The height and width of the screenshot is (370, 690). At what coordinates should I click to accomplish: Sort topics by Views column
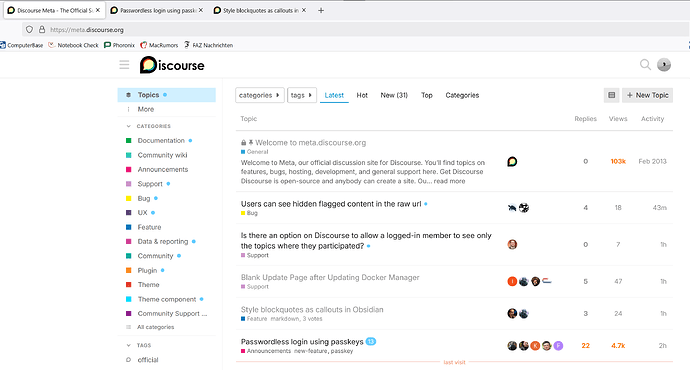tap(618, 119)
